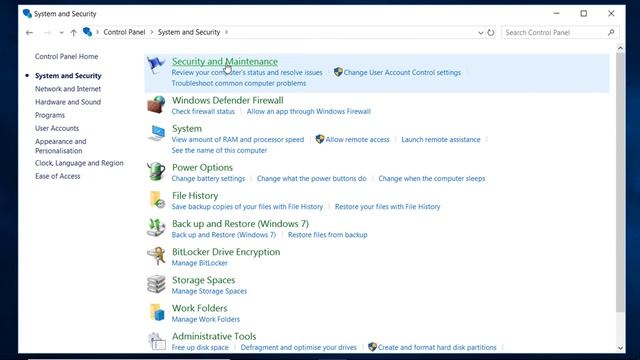Open Security and Maintenance heading link

coord(224,61)
